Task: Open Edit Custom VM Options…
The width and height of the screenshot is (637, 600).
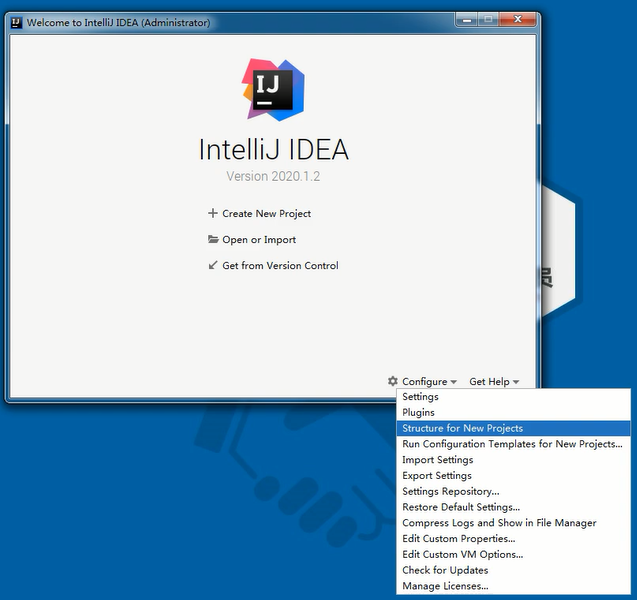Action: tap(514, 555)
